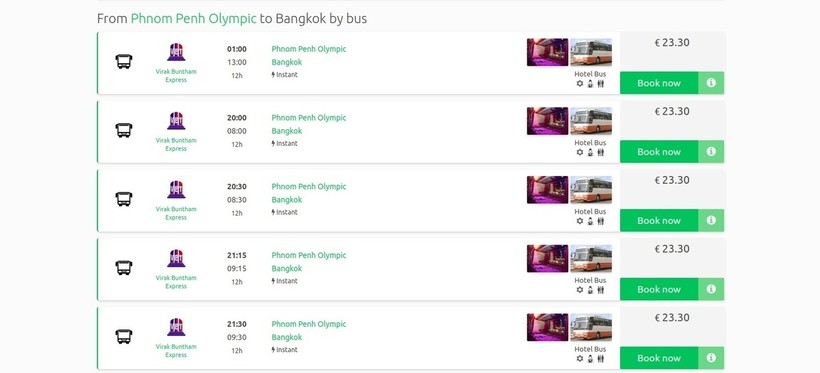The height and width of the screenshot is (373, 820).
Task: Click the info icon on the 21:30 trip
Action: [x=711, y=358]
